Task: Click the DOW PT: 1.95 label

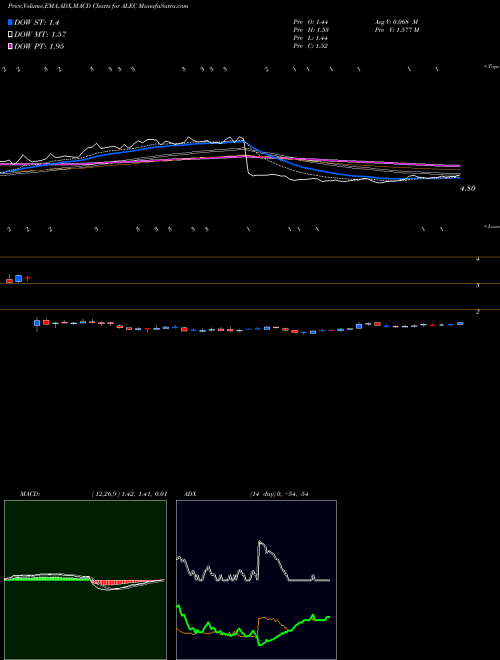Action: tap(39, 46)
